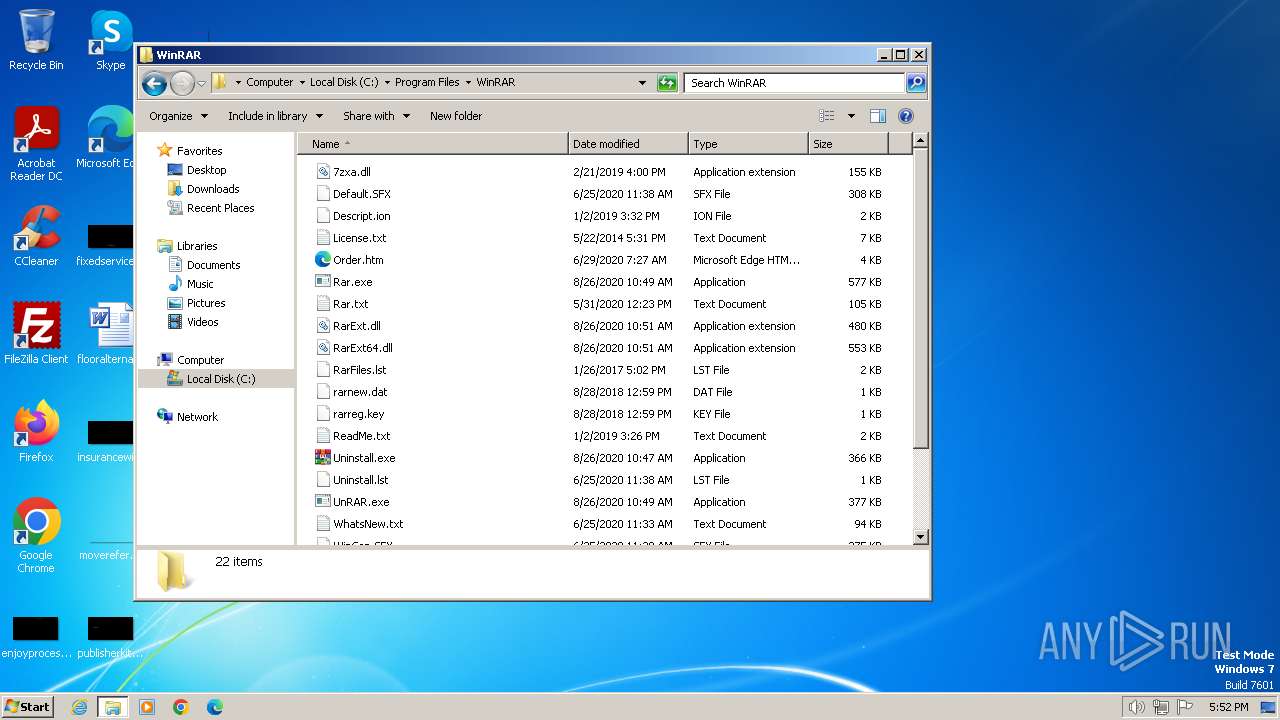The width and height of the screenshot is (1280, 720).
Task: Expand the dropdown arrow after Computer breadcrumb
Action: pyautogui.click(x=302, y=83)
